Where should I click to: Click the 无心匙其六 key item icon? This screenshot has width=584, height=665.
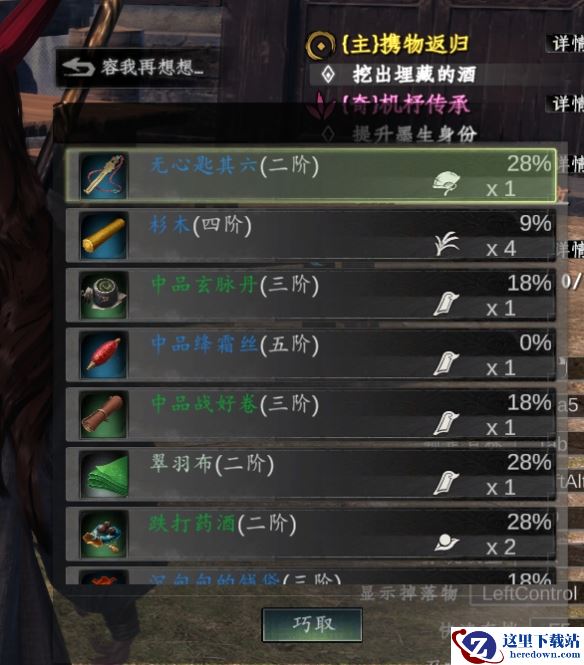coord(103,176)
